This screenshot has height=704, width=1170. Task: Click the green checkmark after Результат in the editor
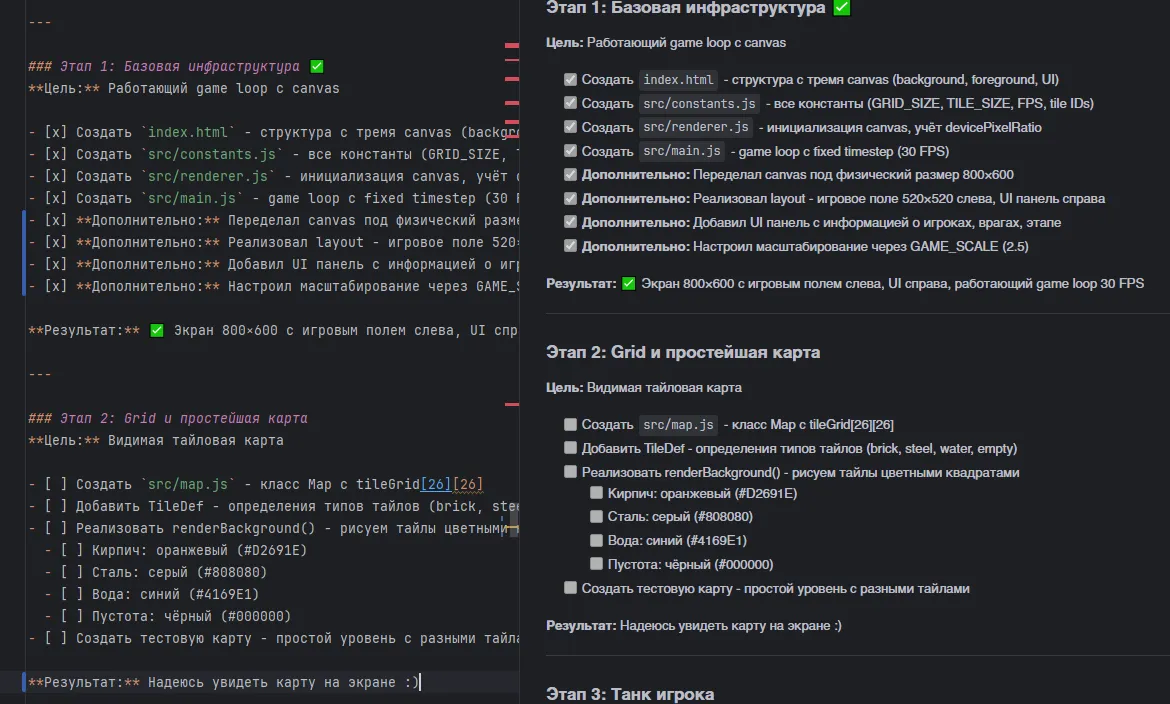[x=157, y=330]
